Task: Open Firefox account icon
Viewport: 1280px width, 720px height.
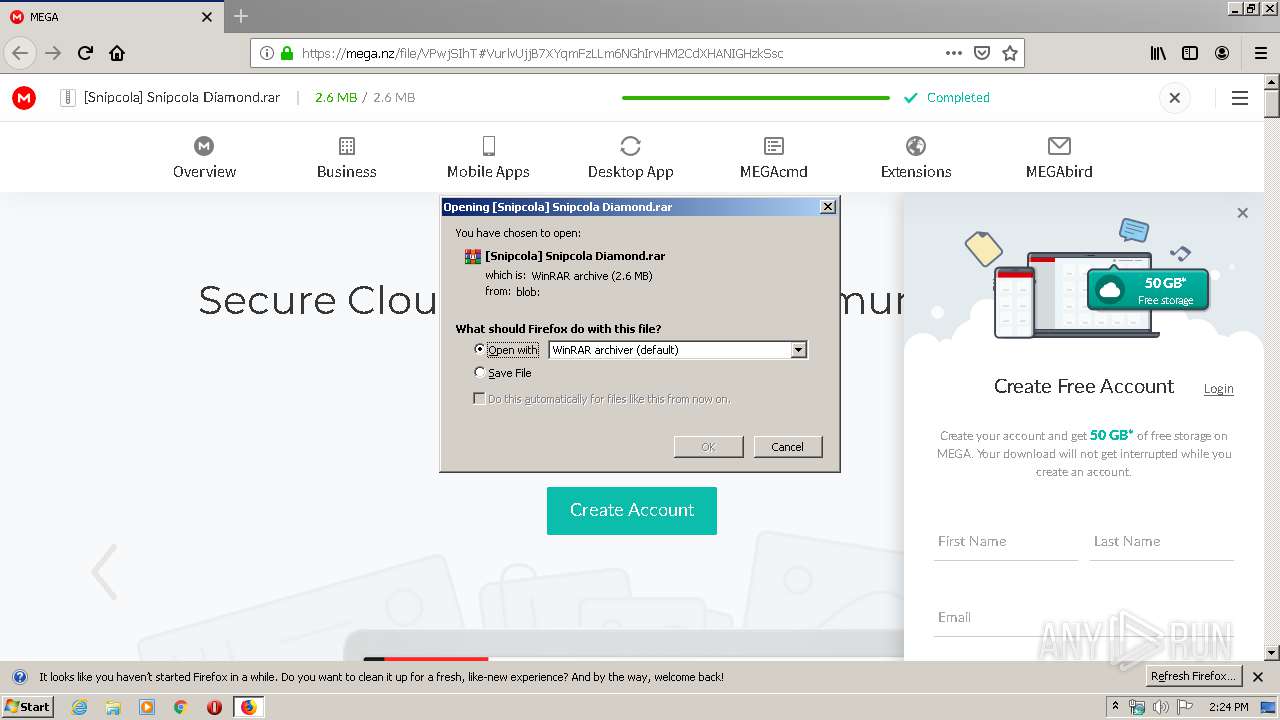Action: tap(1222, 53)
